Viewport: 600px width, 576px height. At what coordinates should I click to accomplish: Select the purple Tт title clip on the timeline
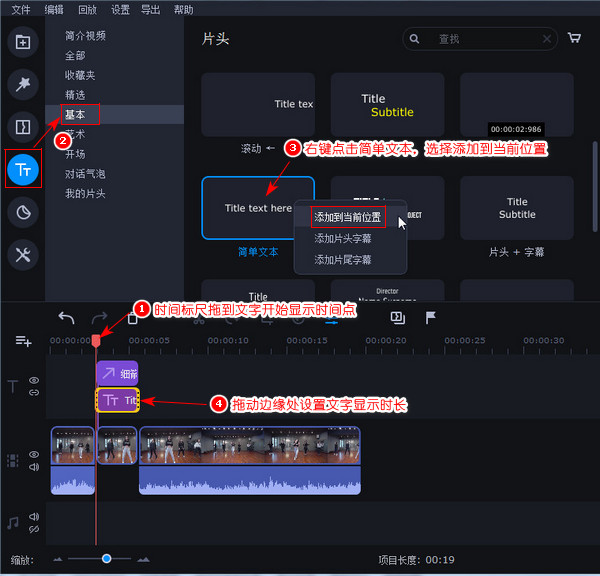click(x=117, y=400)
